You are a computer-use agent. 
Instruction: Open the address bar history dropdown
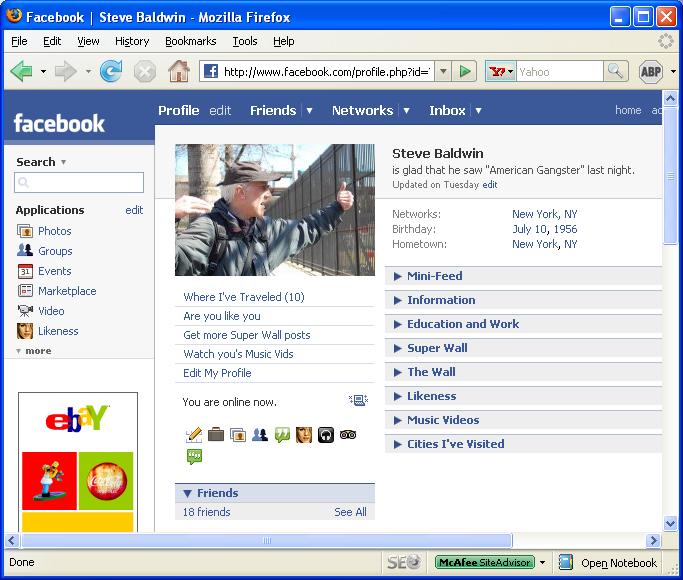pos(443,71)
